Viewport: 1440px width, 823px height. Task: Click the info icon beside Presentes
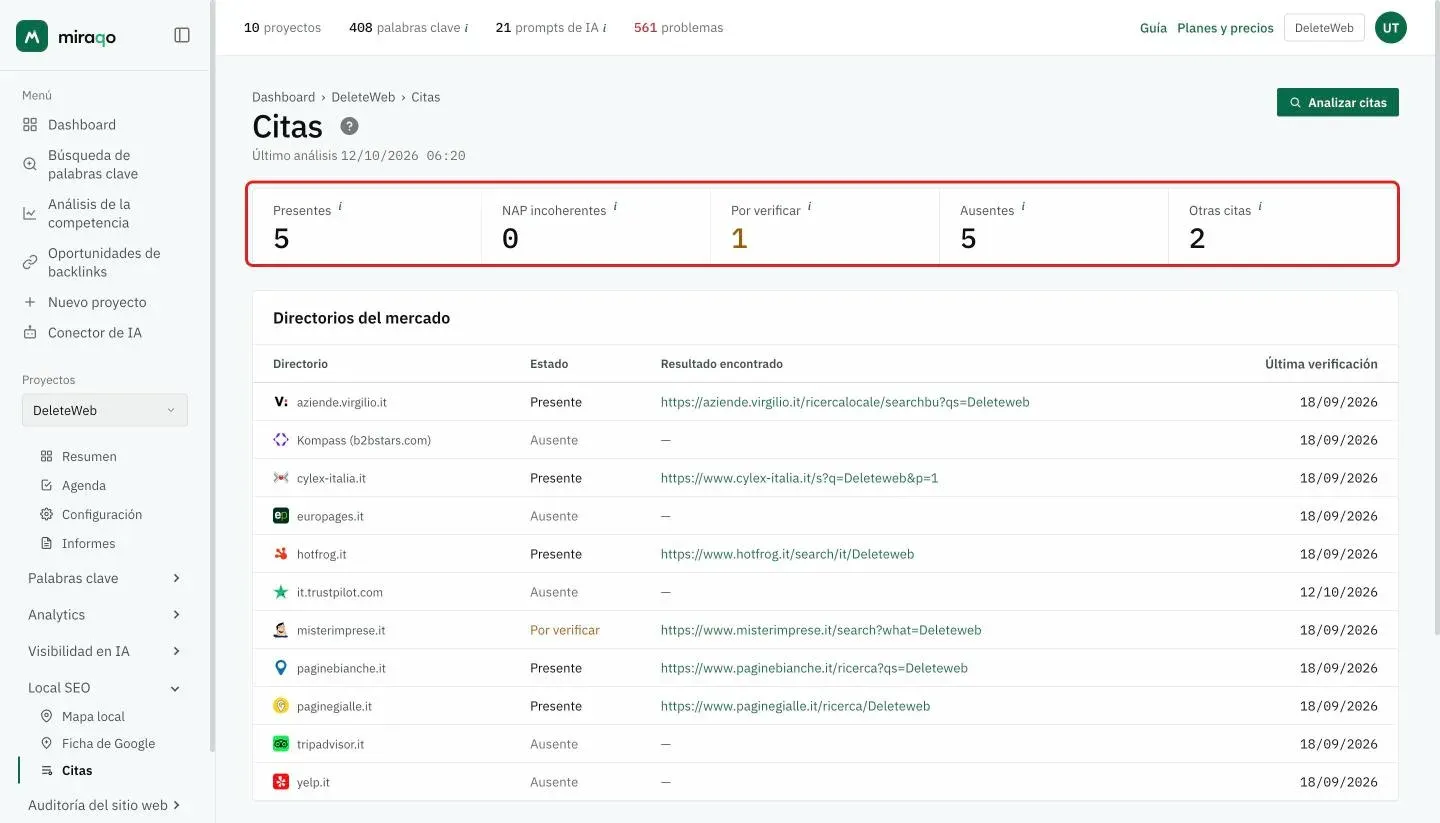(340, 207)
